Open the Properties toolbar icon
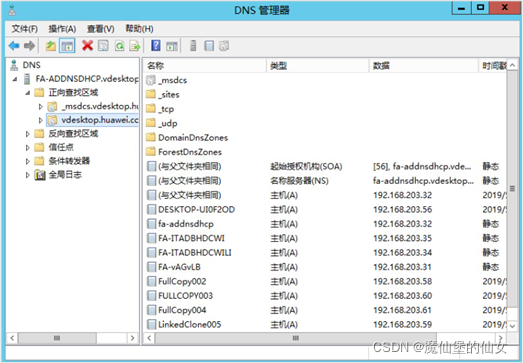This screenshot has height=363, width=523. click(x=103, y=46)
